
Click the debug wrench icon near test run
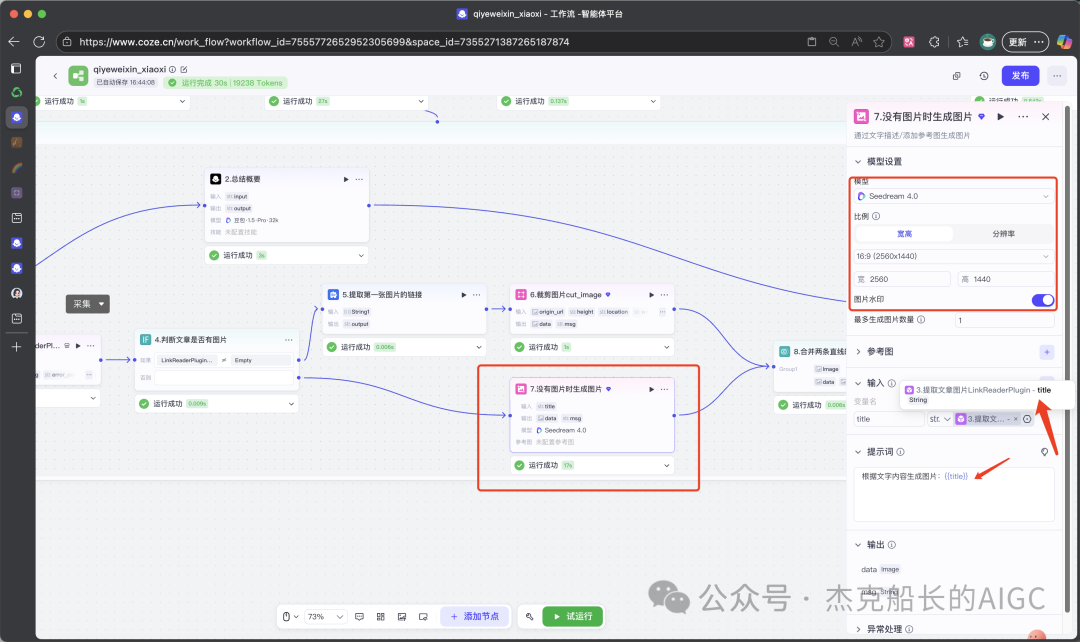(x=530, y=617)
